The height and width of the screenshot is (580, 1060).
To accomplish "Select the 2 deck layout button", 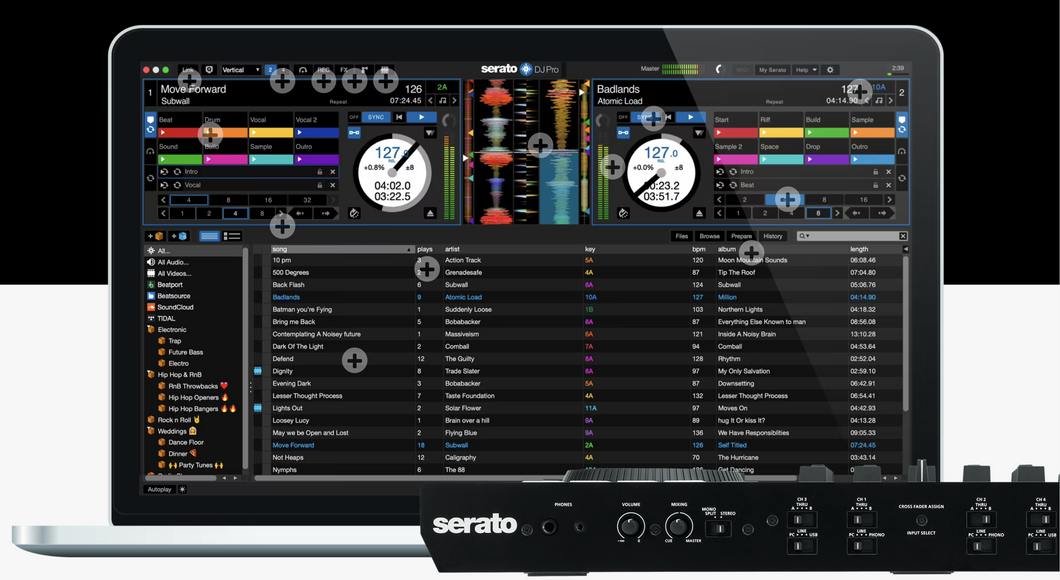I will [270, 70].
